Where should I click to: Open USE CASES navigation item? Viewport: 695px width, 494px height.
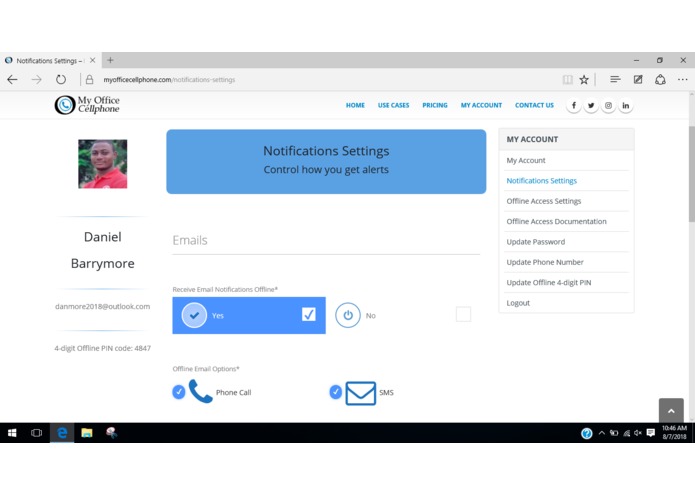(393, 105)
